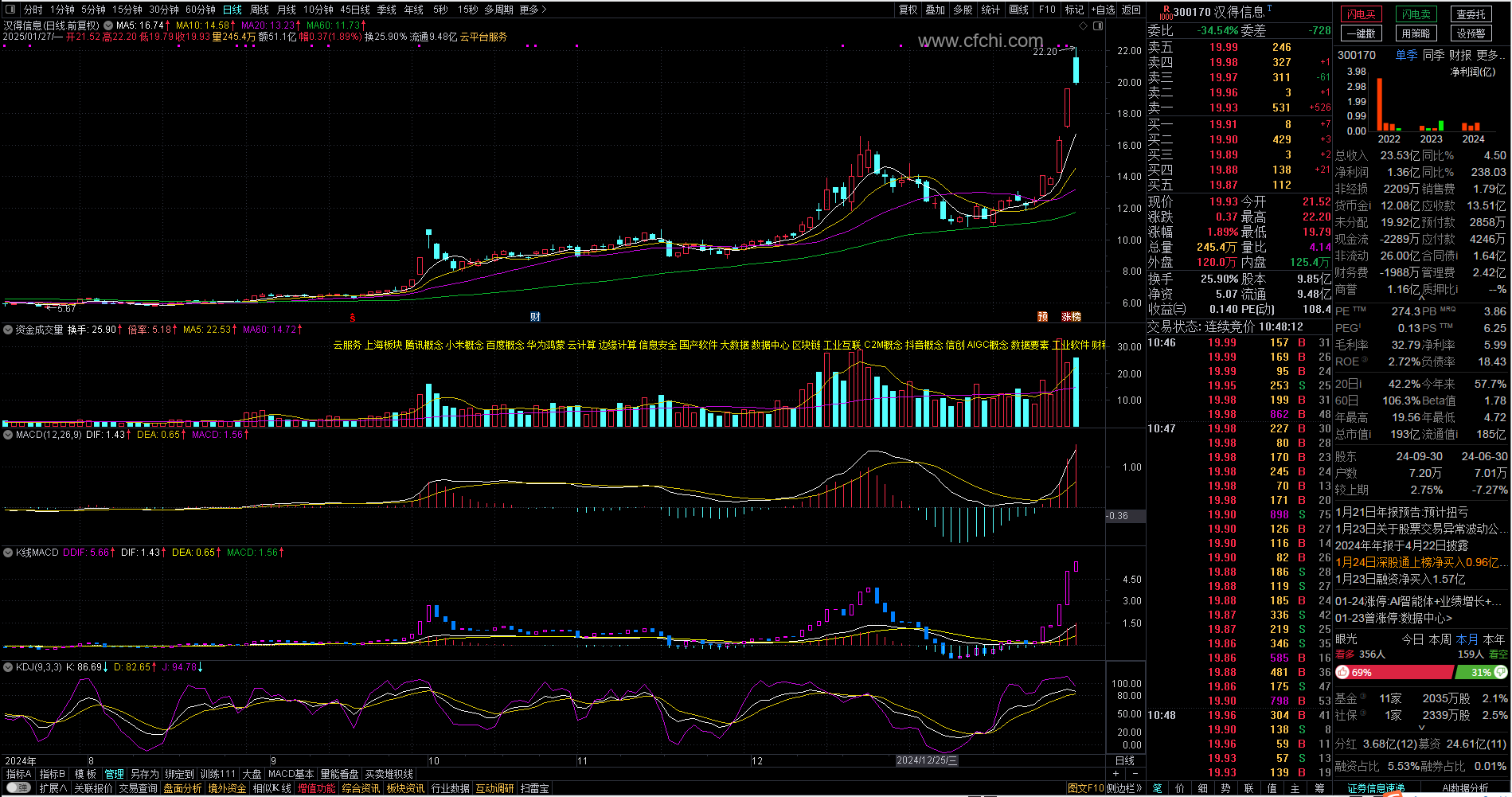Open the F10 company information panel

pos(1047,10)
